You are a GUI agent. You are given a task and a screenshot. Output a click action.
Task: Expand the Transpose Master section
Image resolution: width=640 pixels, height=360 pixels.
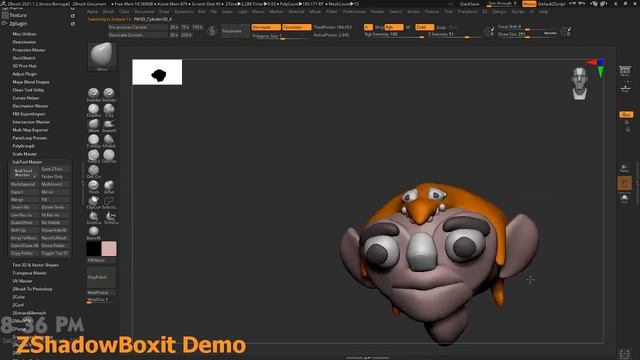click(x=29, y=273)
